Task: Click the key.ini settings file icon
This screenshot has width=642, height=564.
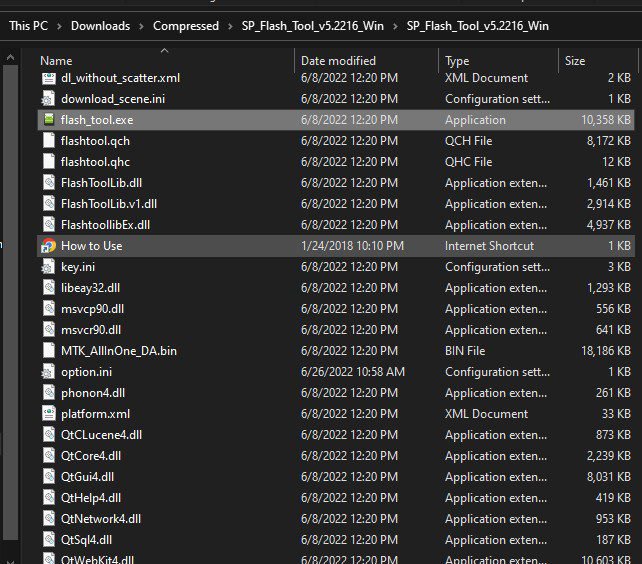Action: point(48,267)
